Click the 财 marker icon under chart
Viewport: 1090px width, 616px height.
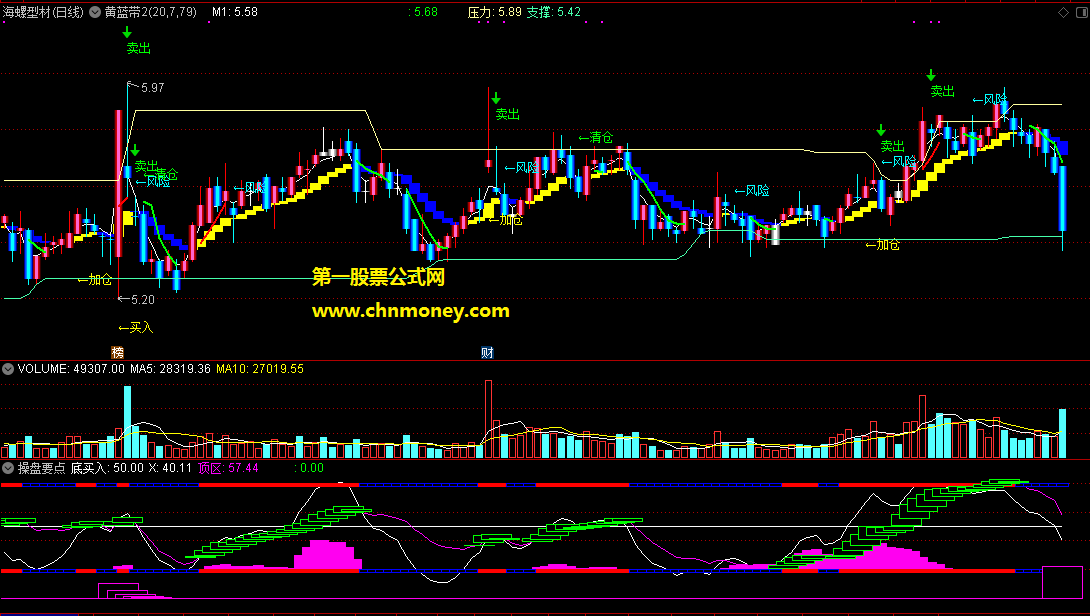click(487, 352)
